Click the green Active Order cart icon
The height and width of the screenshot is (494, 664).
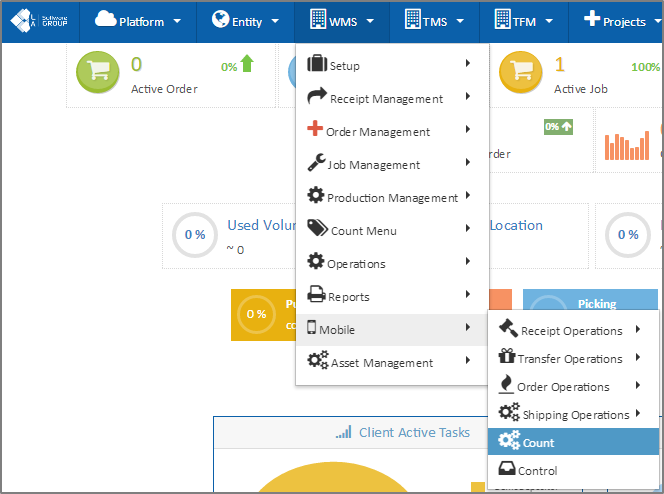coord(97,72)
